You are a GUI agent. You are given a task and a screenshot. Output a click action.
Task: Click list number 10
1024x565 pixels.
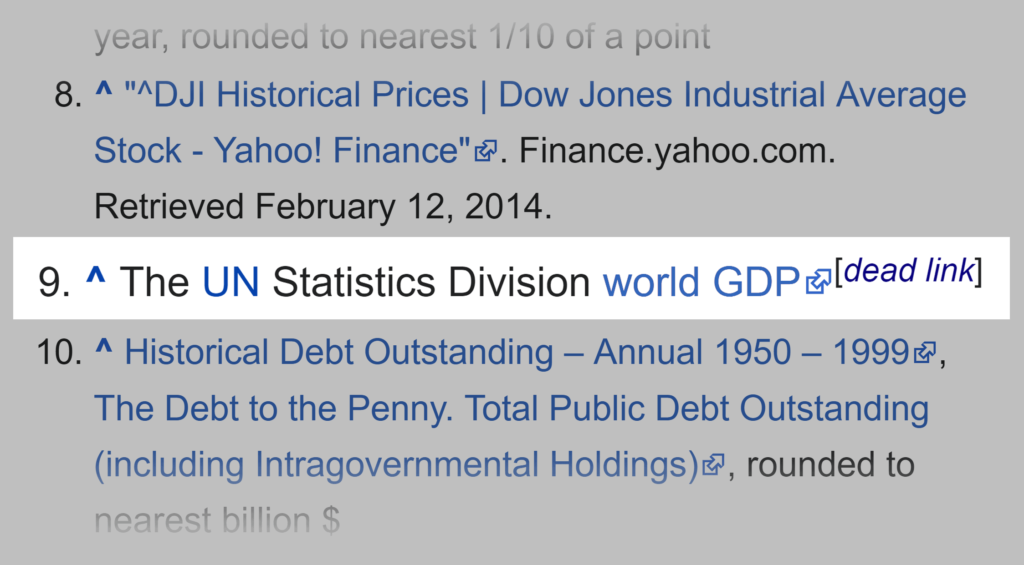pyautogui.click(x=57, y=352)
